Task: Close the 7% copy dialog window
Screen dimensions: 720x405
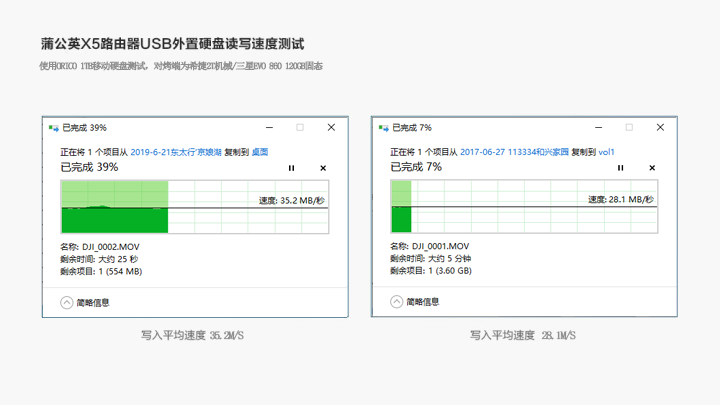Action: click(660, 128)
